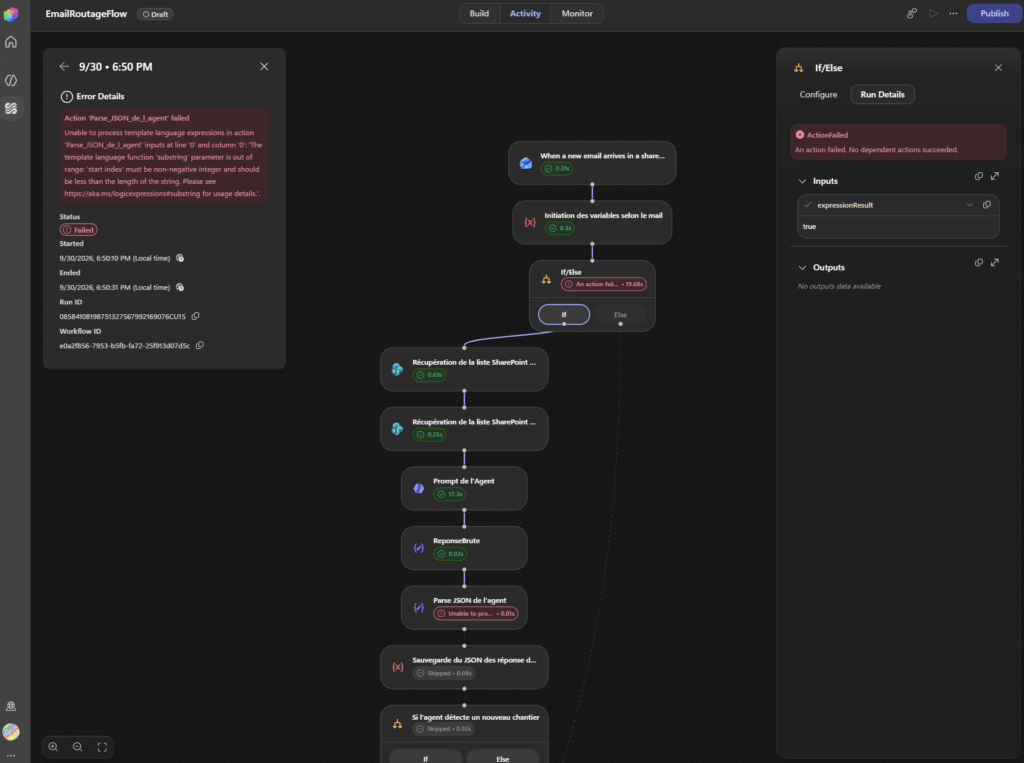Switch to the Activity tab
The height and width of the screenshot is (763, 1024).
point(525,14)
